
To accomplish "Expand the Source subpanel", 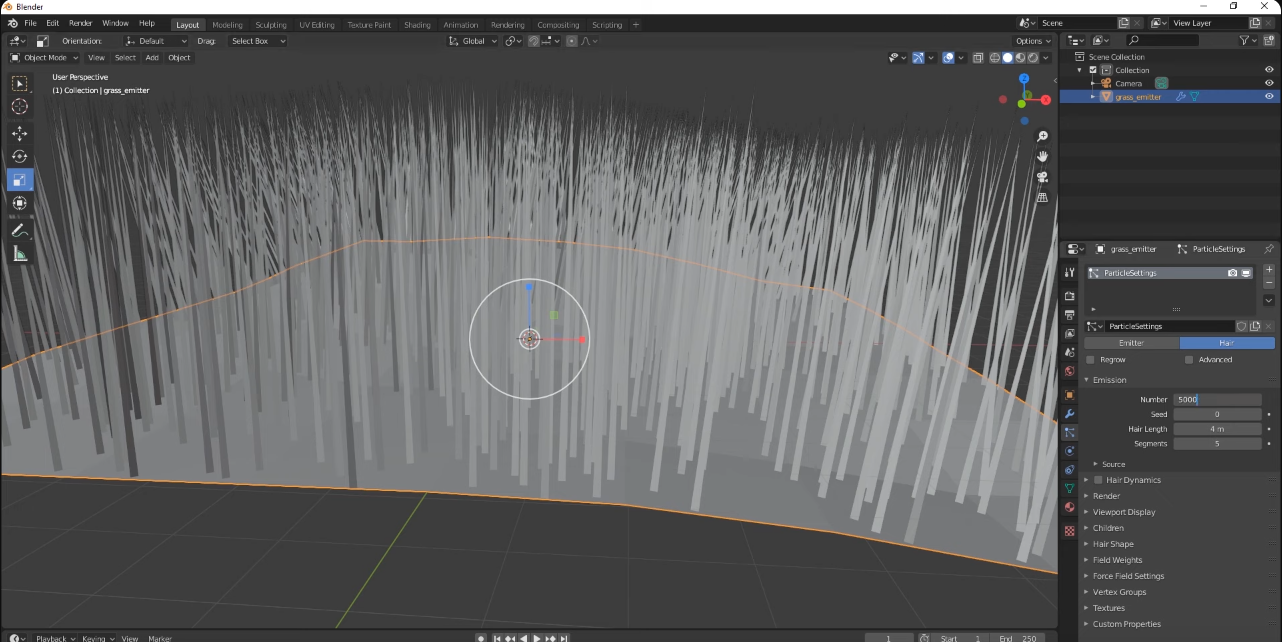I will (x=1113, y=464).
